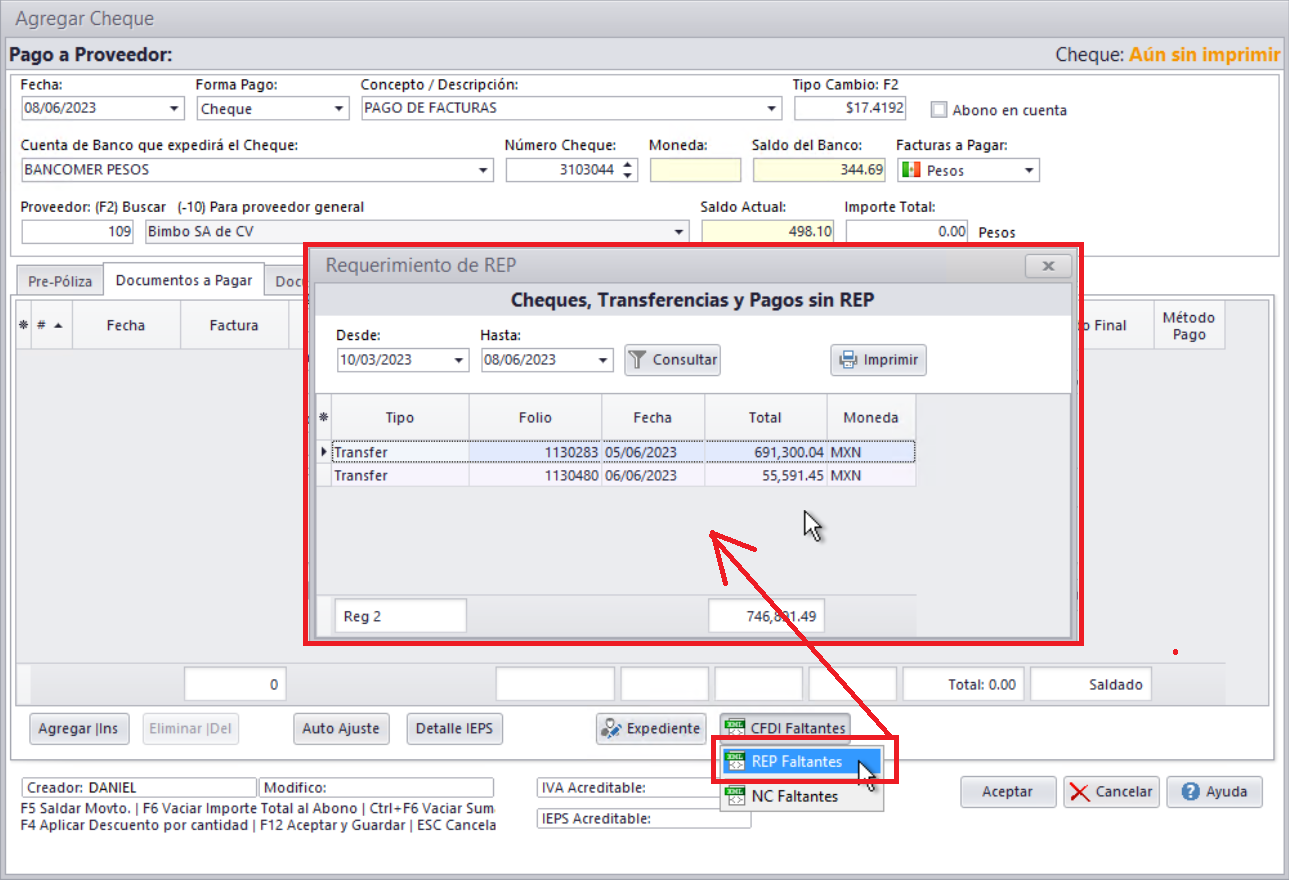
Task: Click the Ayuda question mark icon
Action: click(1190, 792)
